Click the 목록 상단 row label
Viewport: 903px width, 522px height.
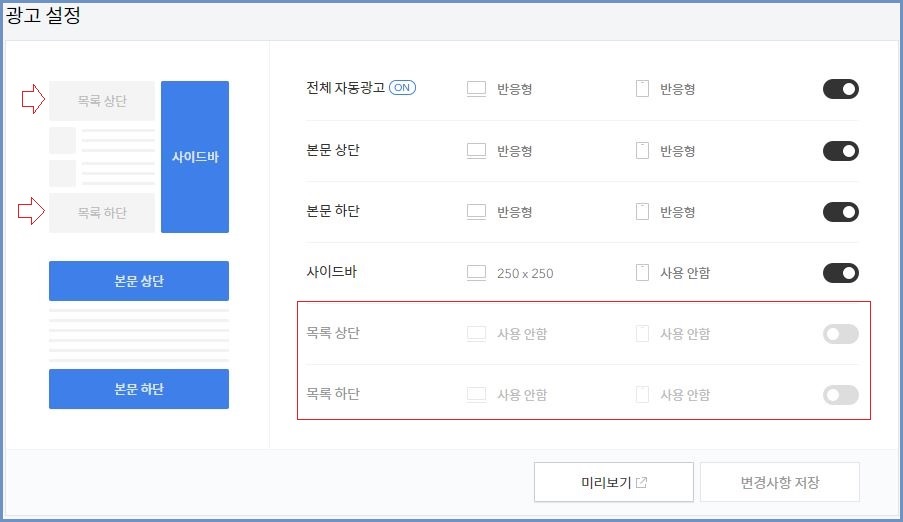tap(333, 333)
